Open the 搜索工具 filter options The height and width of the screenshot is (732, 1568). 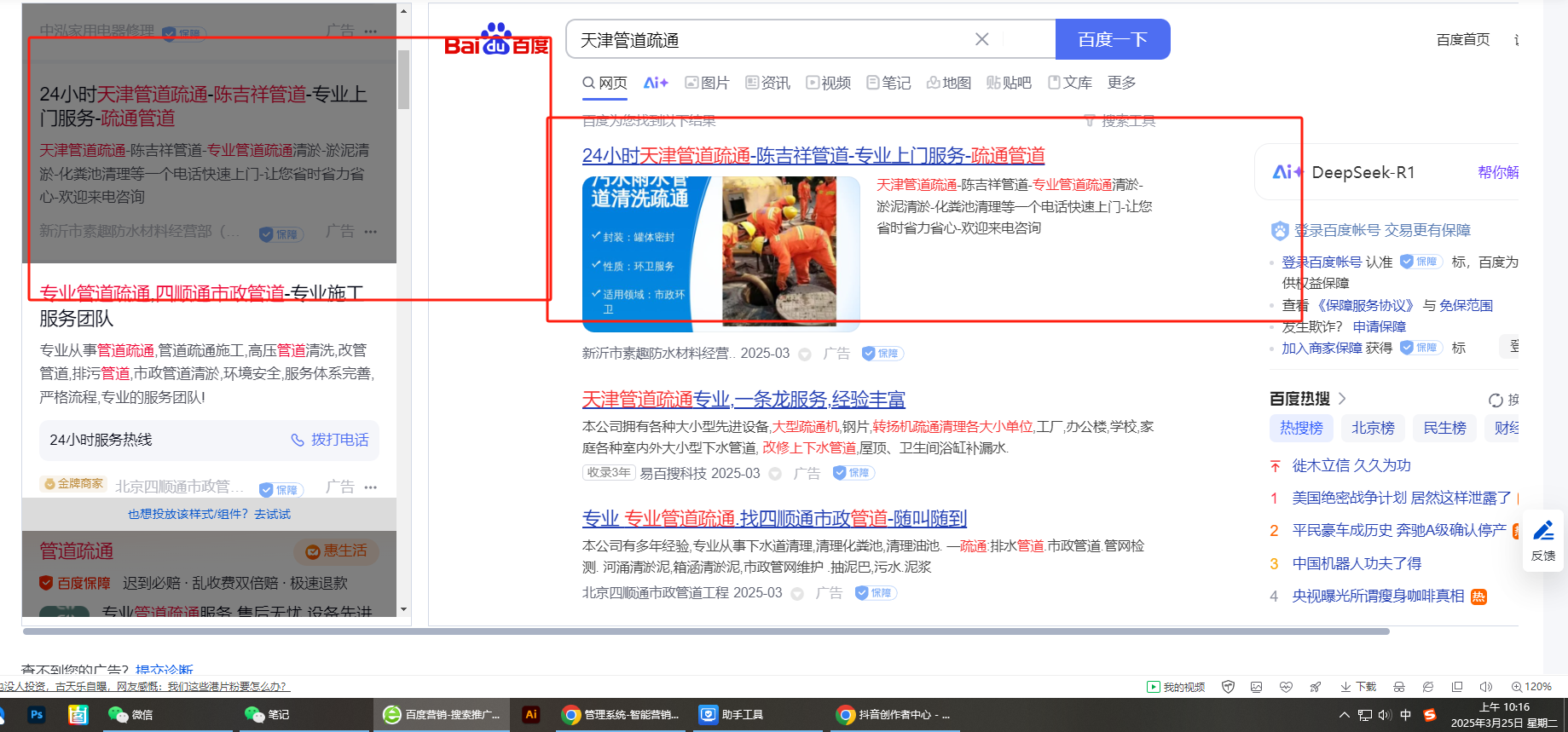[1120, 121]
